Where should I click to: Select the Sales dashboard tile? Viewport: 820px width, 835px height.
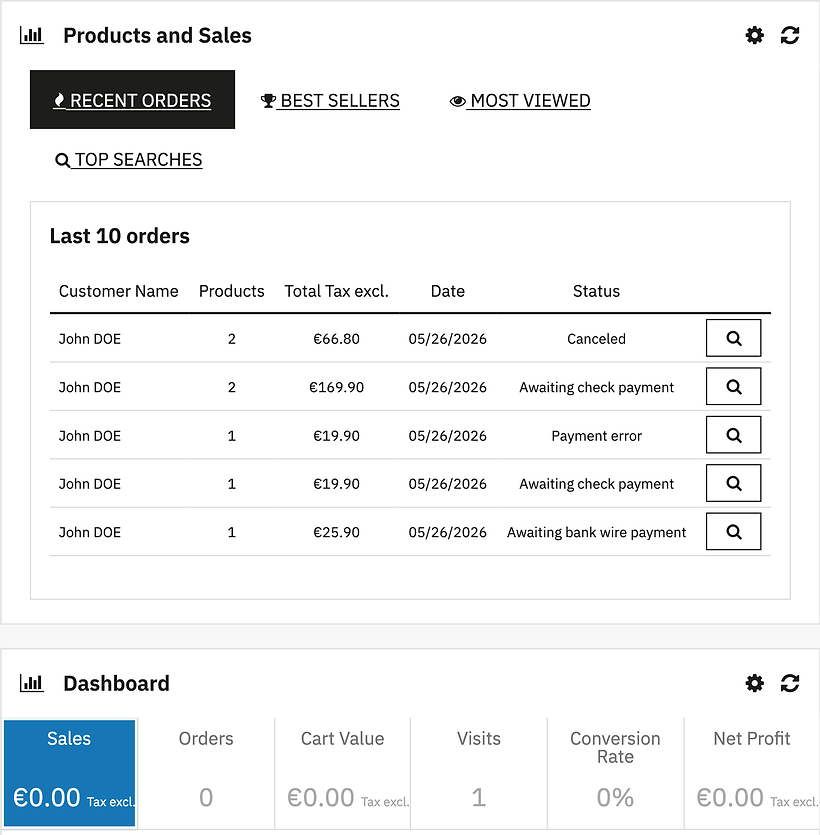coord(69,773)
